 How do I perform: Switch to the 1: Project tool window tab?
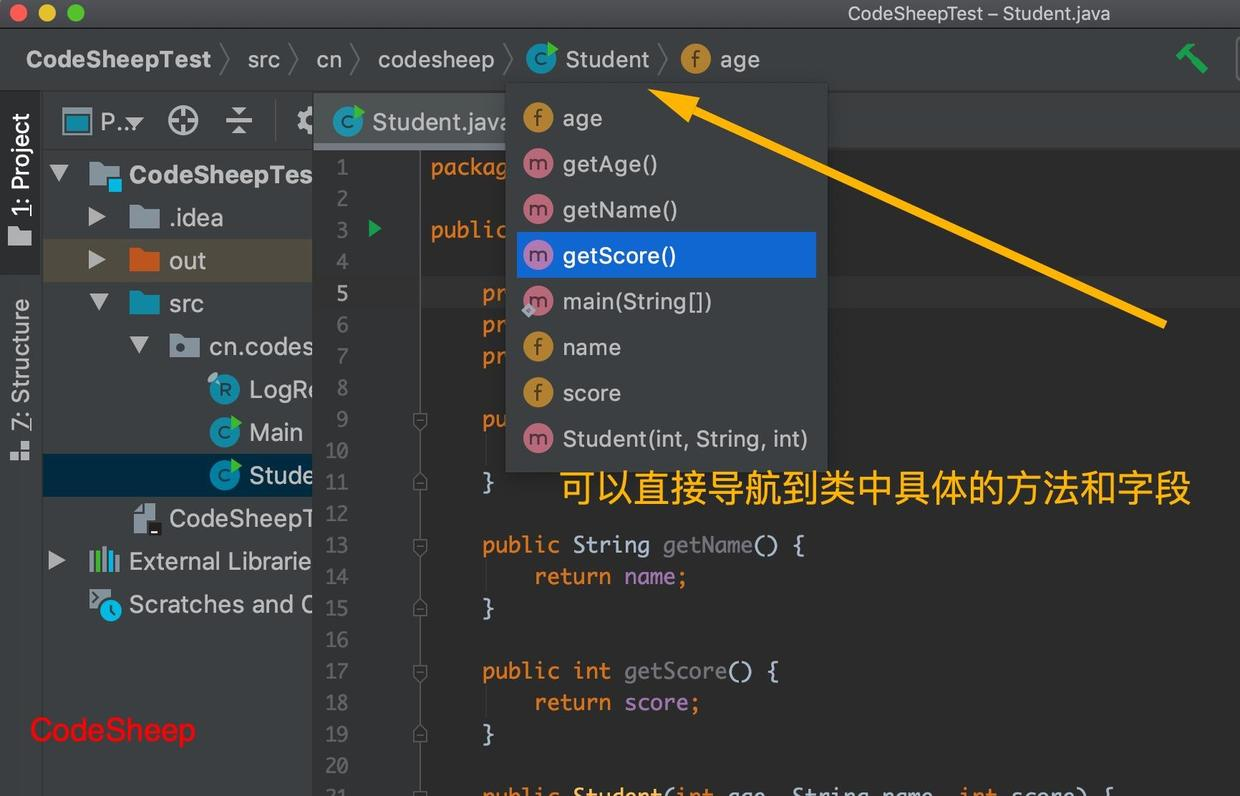click(x=20, y=180)
